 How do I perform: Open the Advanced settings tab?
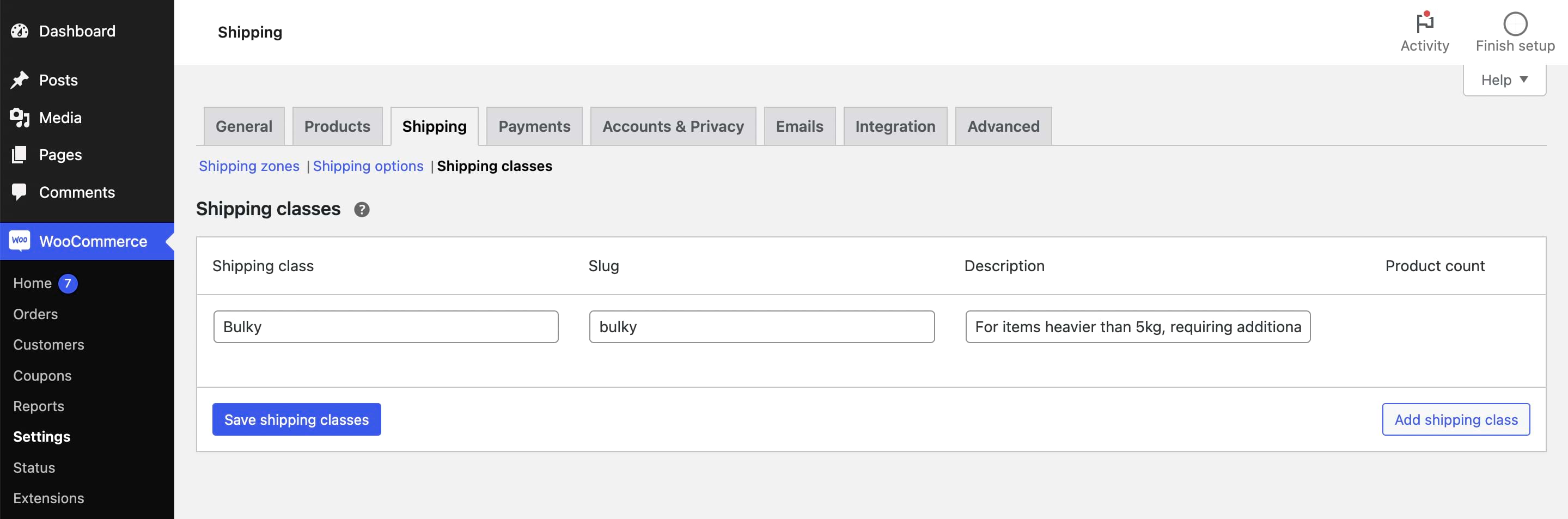pyautogui.click(x=1003, y=126)
